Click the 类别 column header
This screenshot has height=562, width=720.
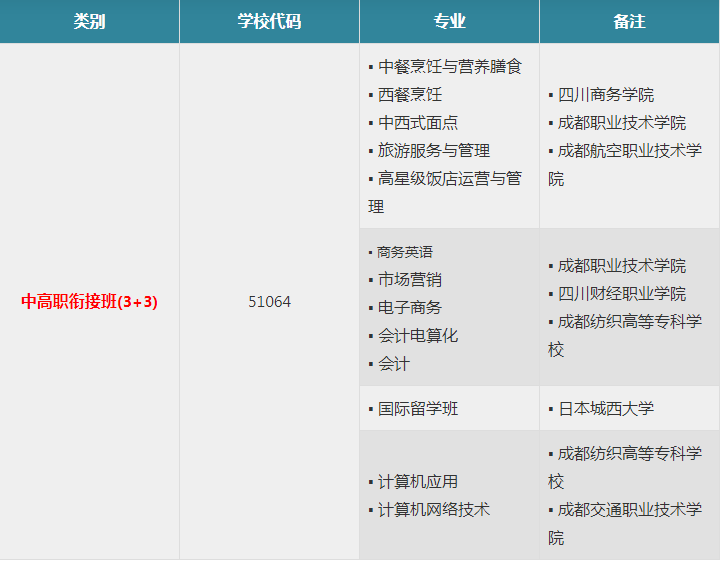(x=89, y=21)
